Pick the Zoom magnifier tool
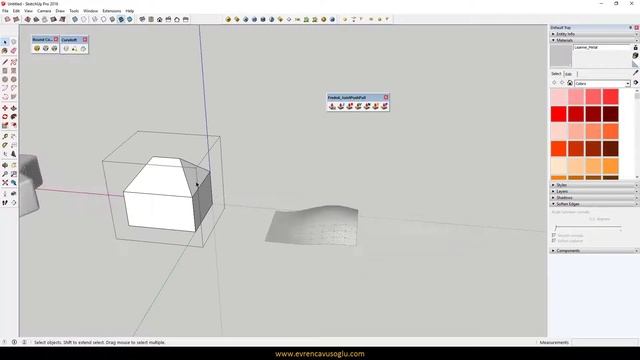The image size is (640, 360). pyautogui.click(x=5, y=174)
